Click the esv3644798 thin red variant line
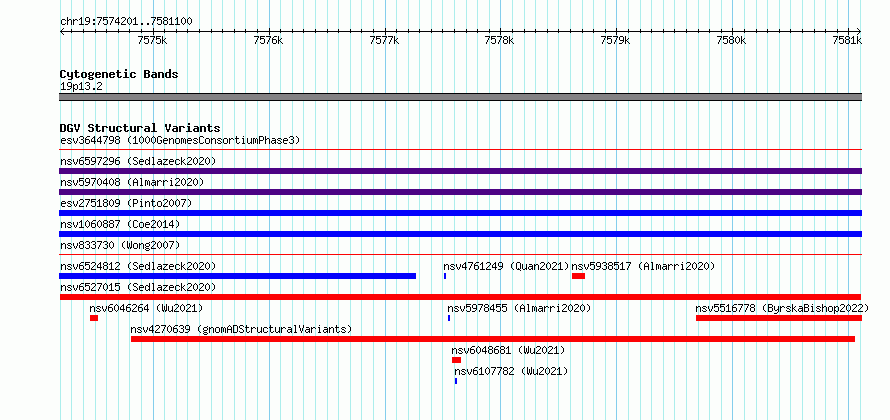890x420 pixels. tap(460, 150)
